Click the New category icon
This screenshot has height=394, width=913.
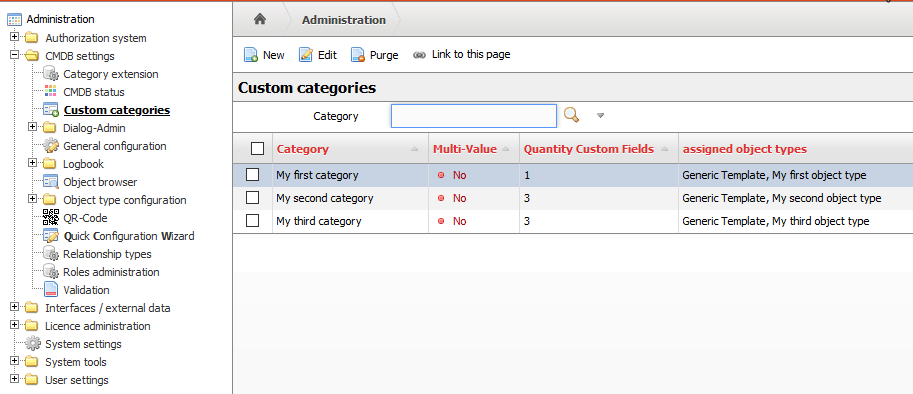pos(250,55)
